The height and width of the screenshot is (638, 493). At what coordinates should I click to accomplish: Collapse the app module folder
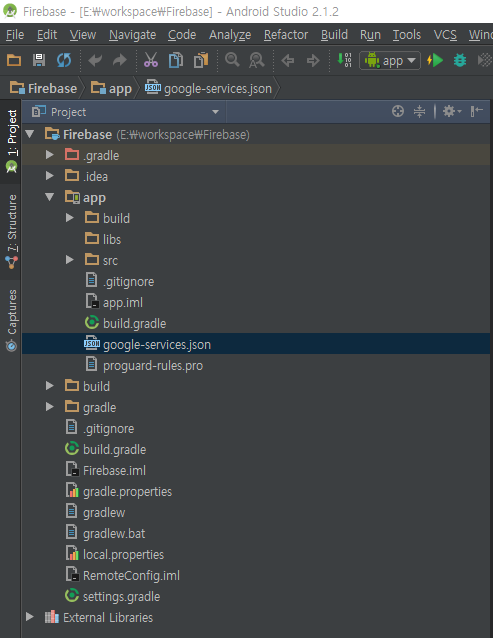[x=50, y=197]
